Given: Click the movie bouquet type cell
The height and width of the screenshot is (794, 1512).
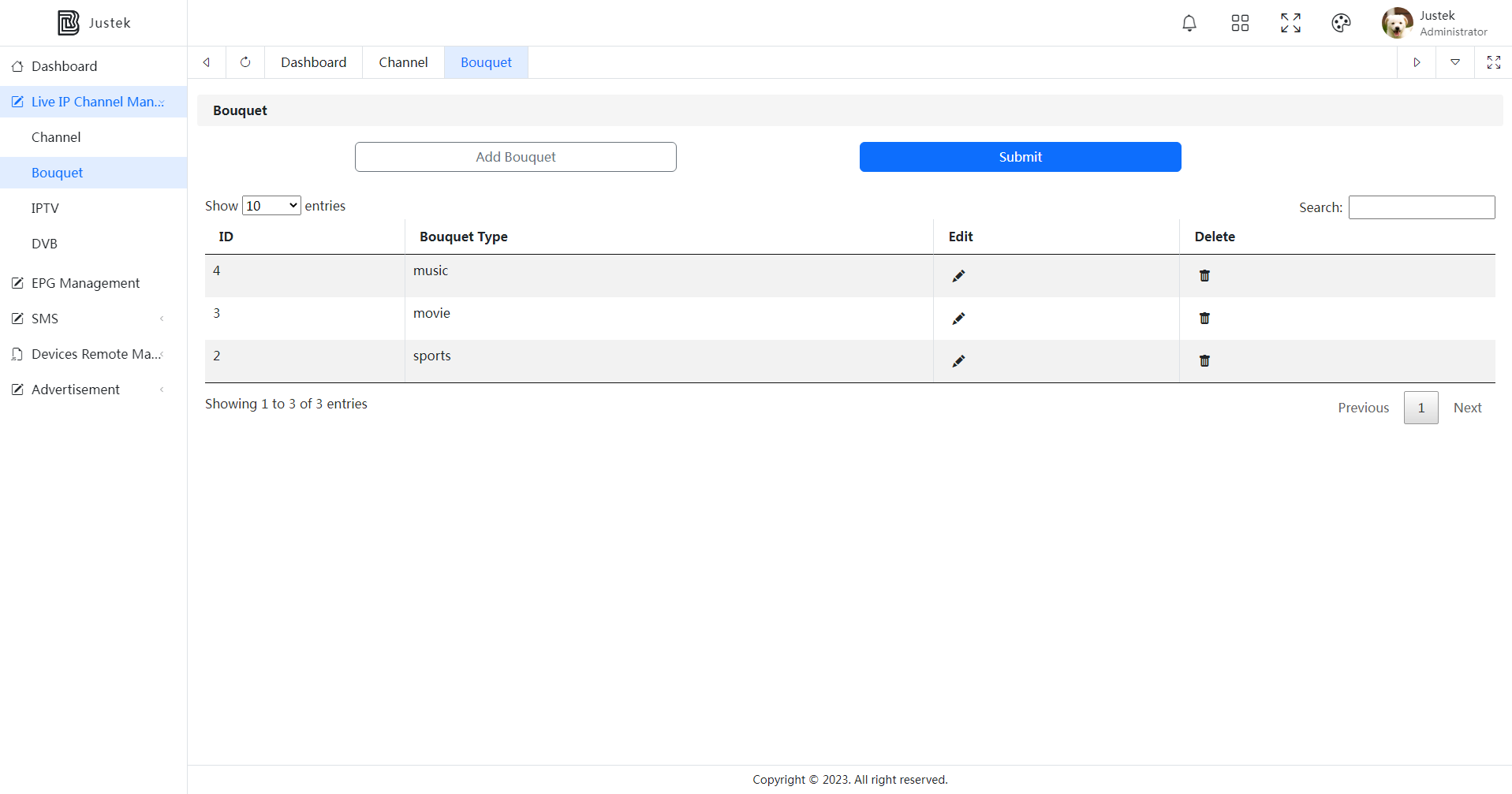Looking at the screenshot, I should click(x=669, y=319).
